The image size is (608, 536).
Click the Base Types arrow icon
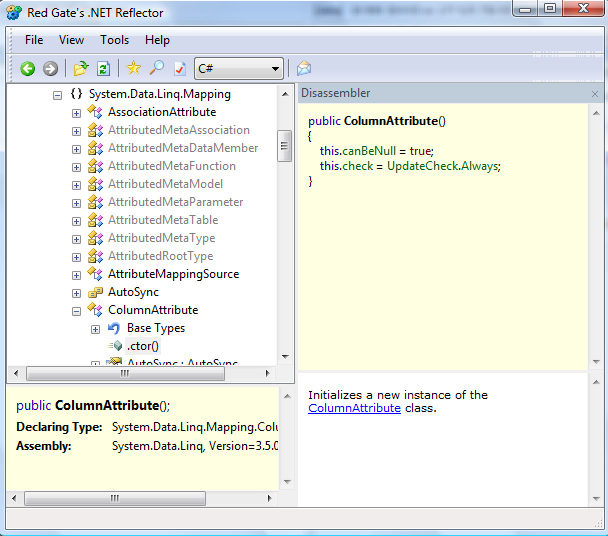[114, 328]
